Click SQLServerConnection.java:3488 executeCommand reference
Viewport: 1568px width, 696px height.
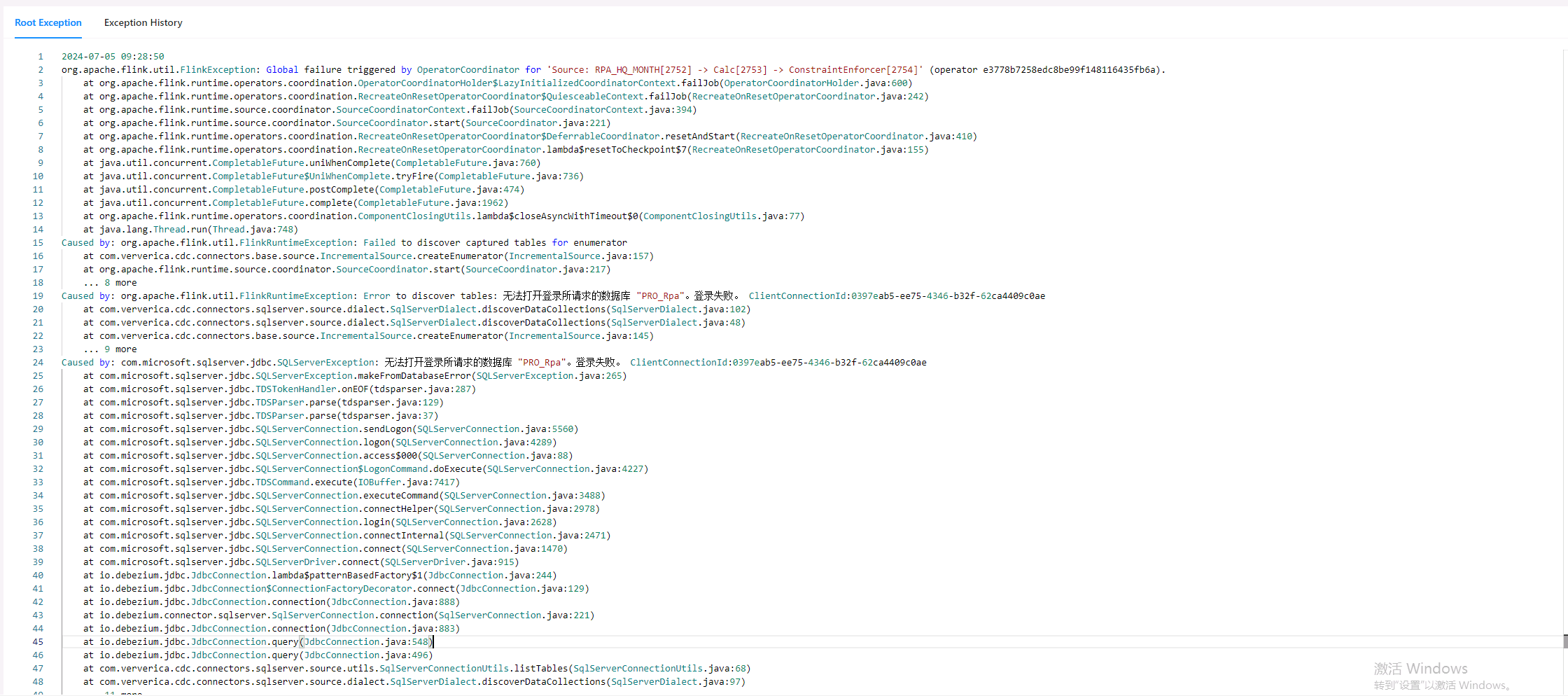[x=522, y=496]
